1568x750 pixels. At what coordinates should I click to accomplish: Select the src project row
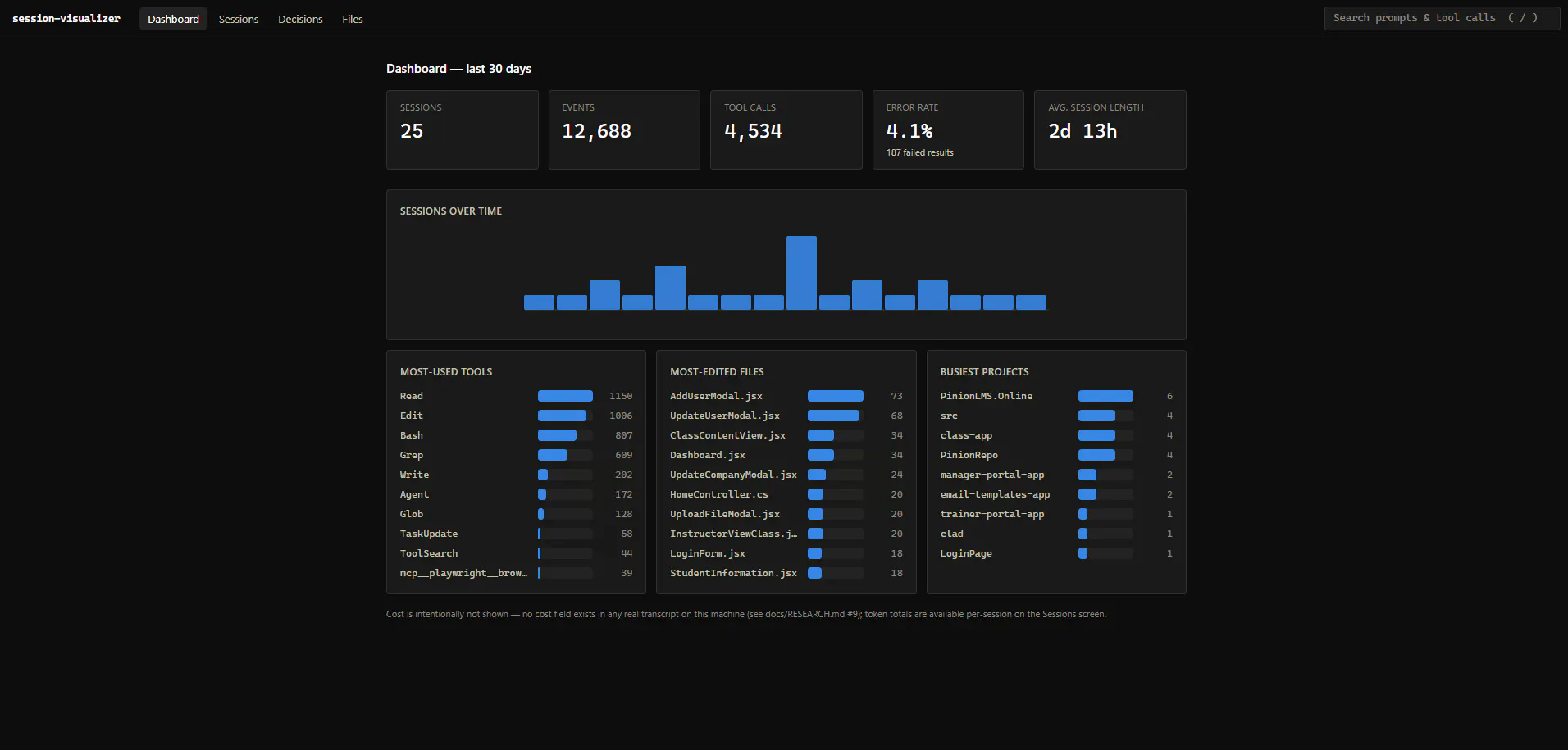pyautogui.click(x=1056, y=416)
